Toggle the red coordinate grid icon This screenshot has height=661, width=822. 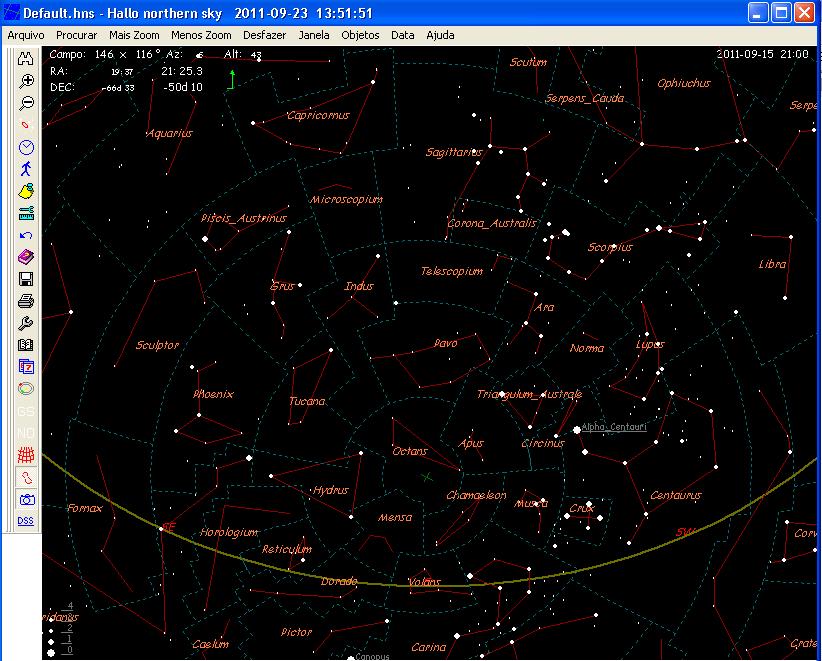pos(26,455)
